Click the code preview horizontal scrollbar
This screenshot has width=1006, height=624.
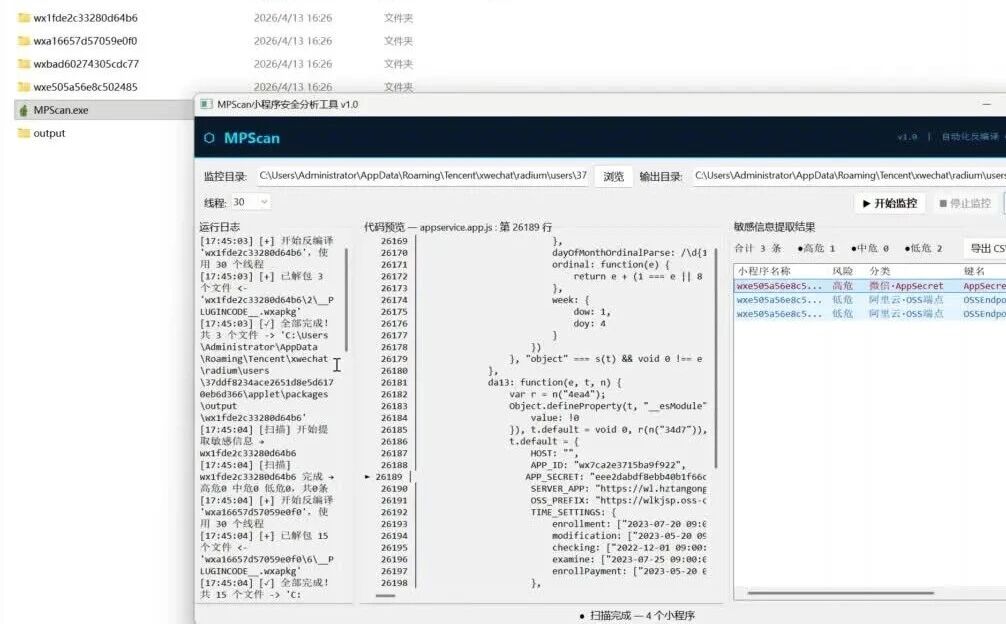[385, 596]
